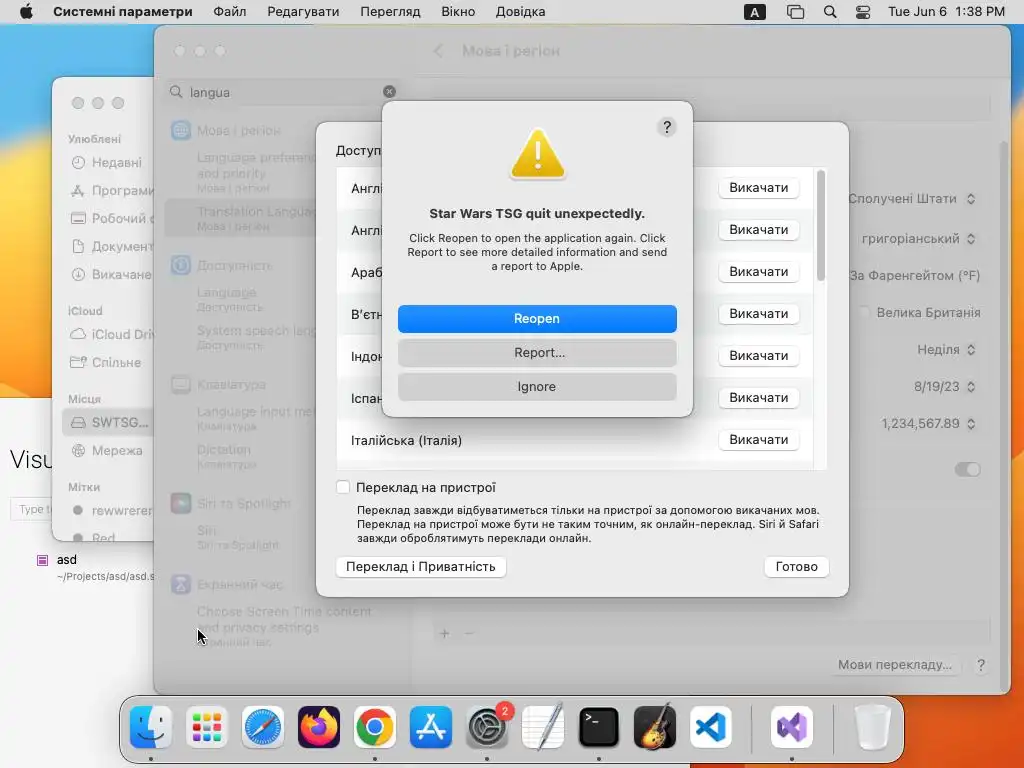Select Недавні in Finder sidebar
1024x768 pixels.
pyautogui.click(x=108, y=163)
